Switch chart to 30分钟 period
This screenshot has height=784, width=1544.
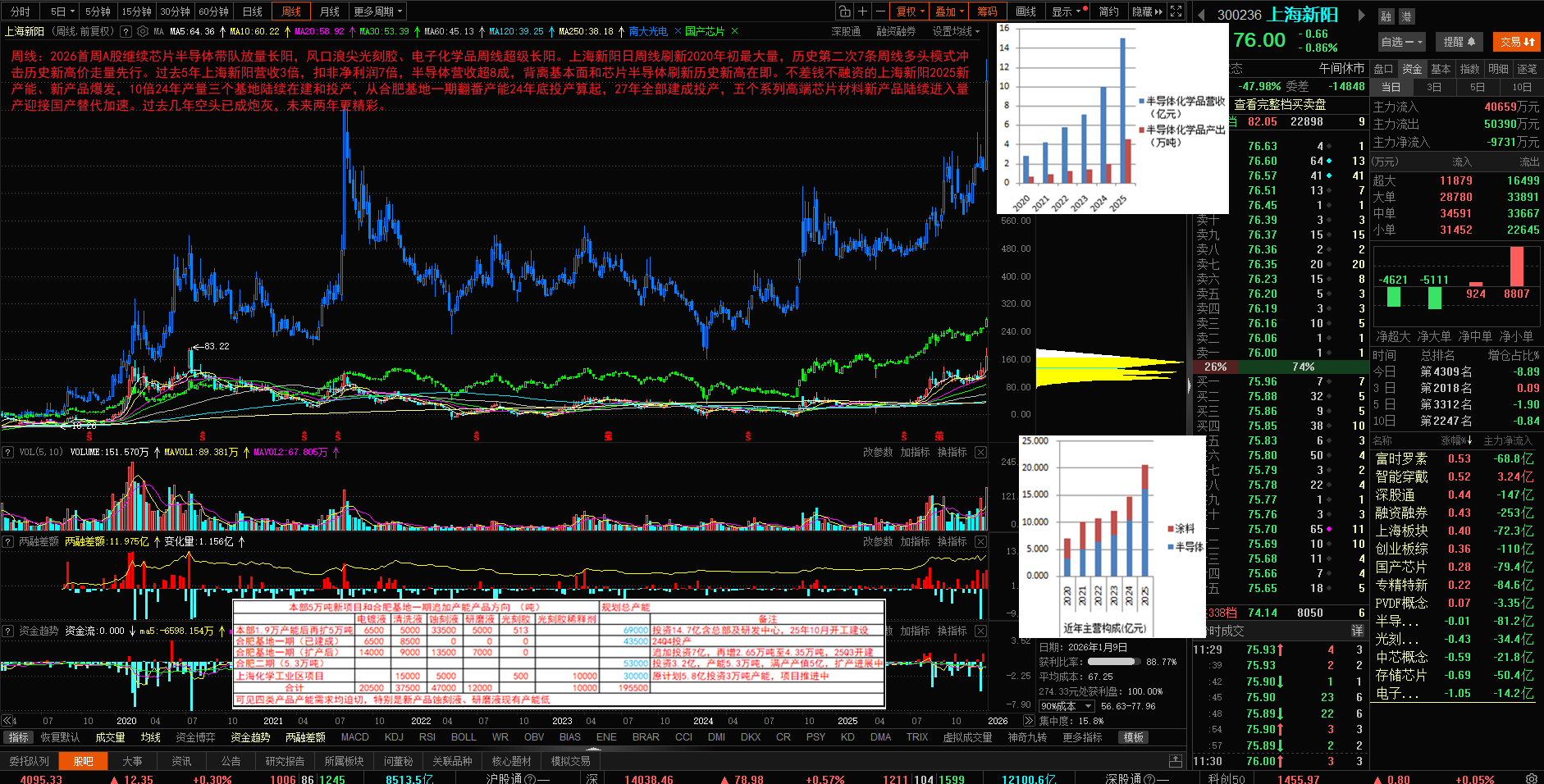175,11
